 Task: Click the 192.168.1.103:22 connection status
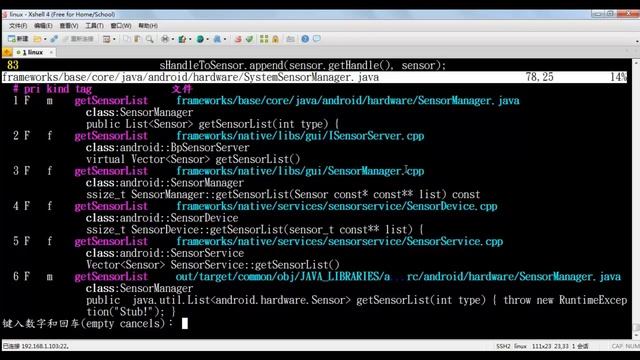pos(36,346)
